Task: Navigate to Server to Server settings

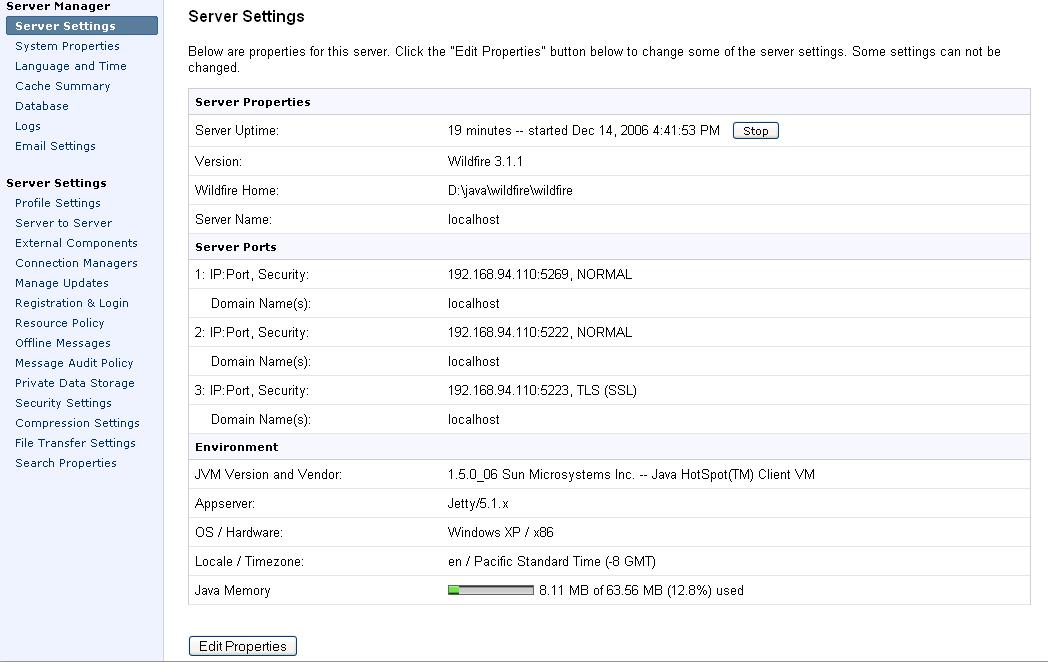Action: (x=63, y=223)
